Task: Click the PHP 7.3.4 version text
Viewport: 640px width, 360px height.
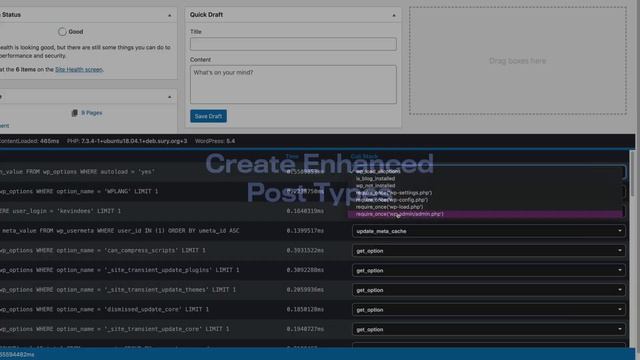Action: click(127, 141)
